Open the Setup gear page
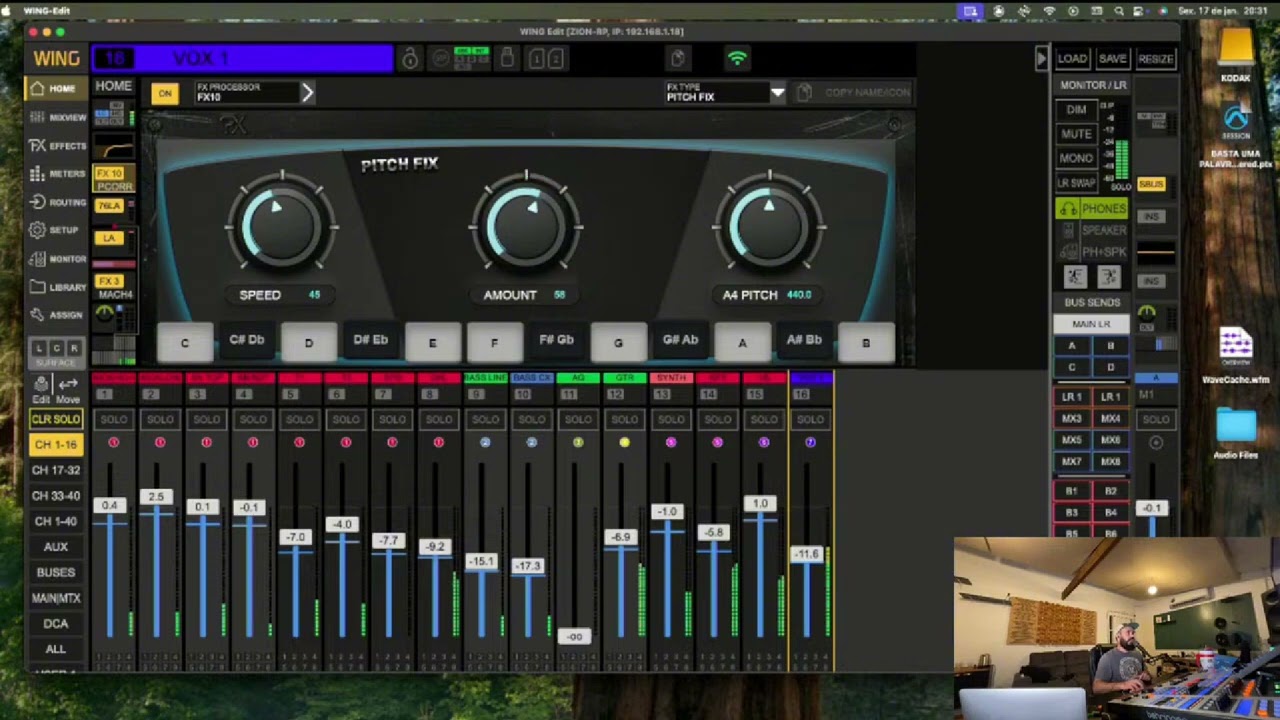This screenshot has width=1280, height=720. (55, 229)
